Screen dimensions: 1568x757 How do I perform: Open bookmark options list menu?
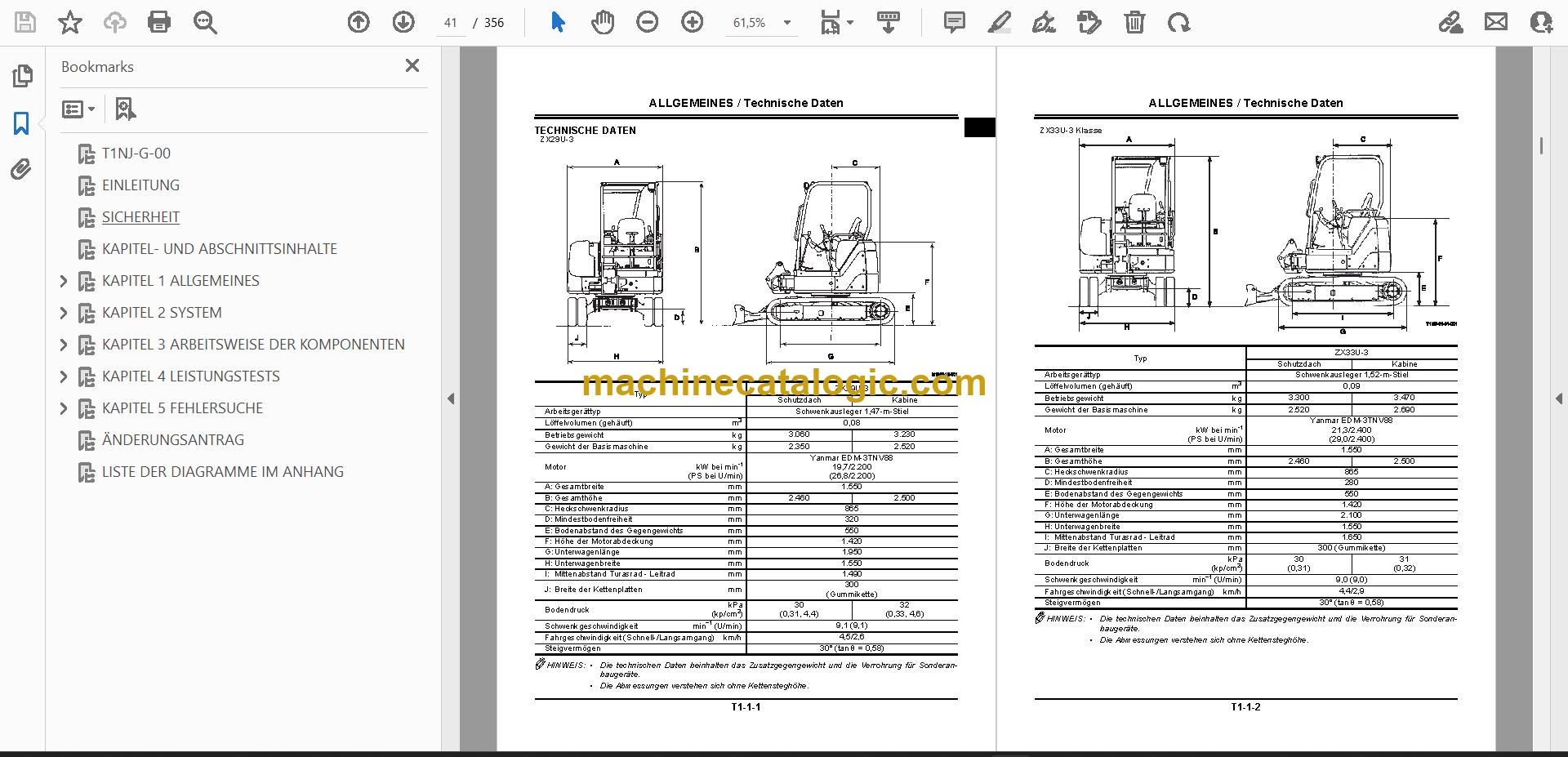[x=79, y=109]
